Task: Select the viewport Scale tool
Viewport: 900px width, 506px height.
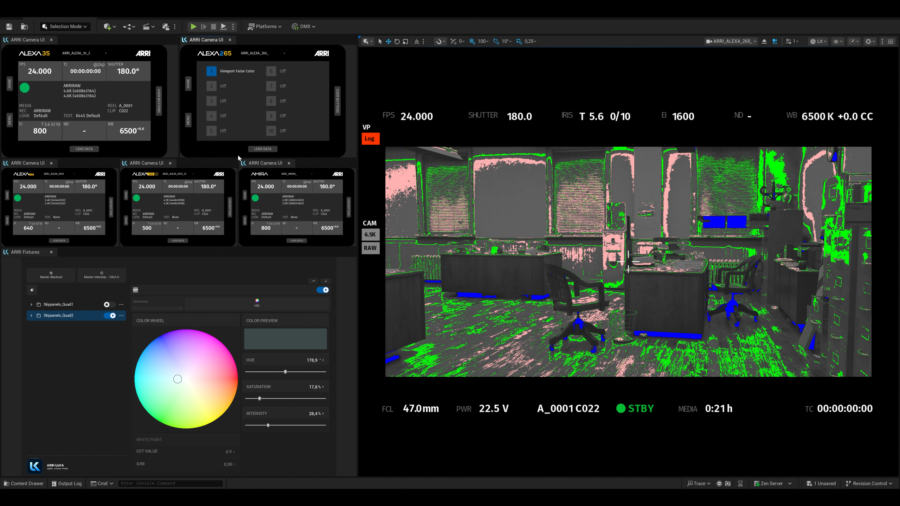Action: [x=405, y=41]
